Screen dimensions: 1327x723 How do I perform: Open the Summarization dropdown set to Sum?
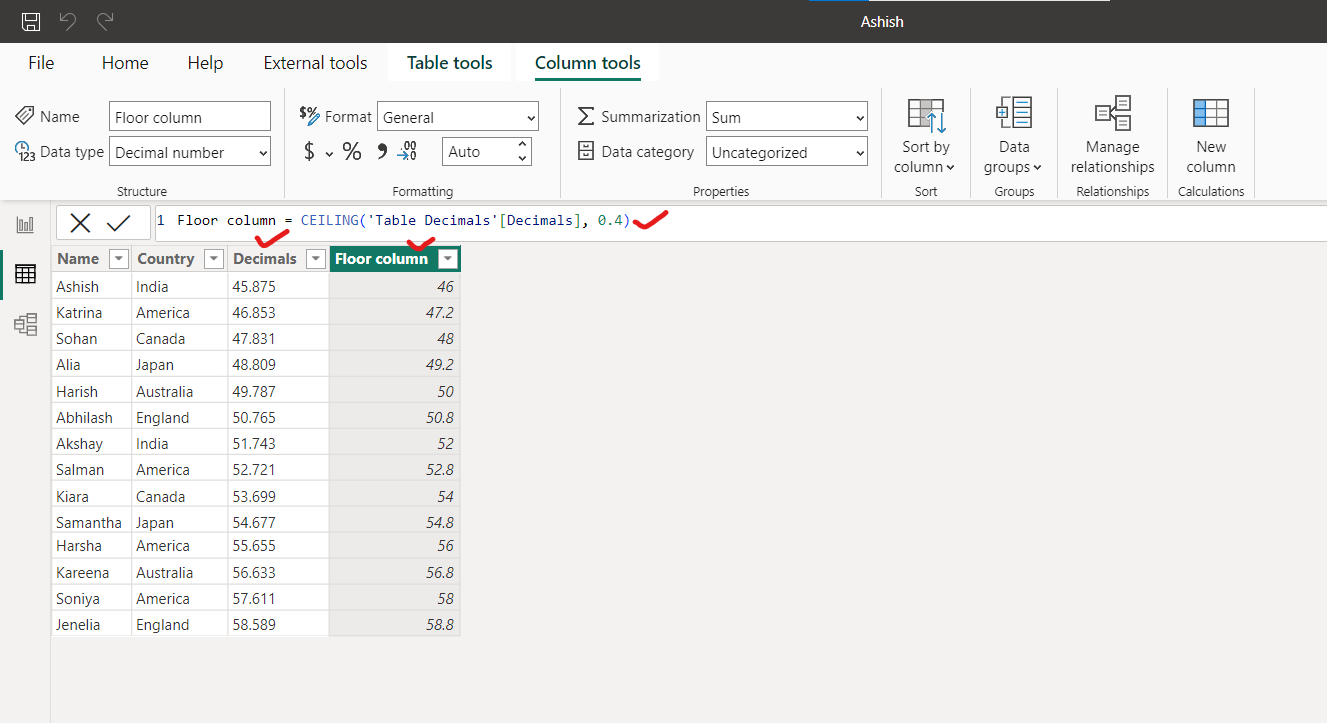(786, 117)
